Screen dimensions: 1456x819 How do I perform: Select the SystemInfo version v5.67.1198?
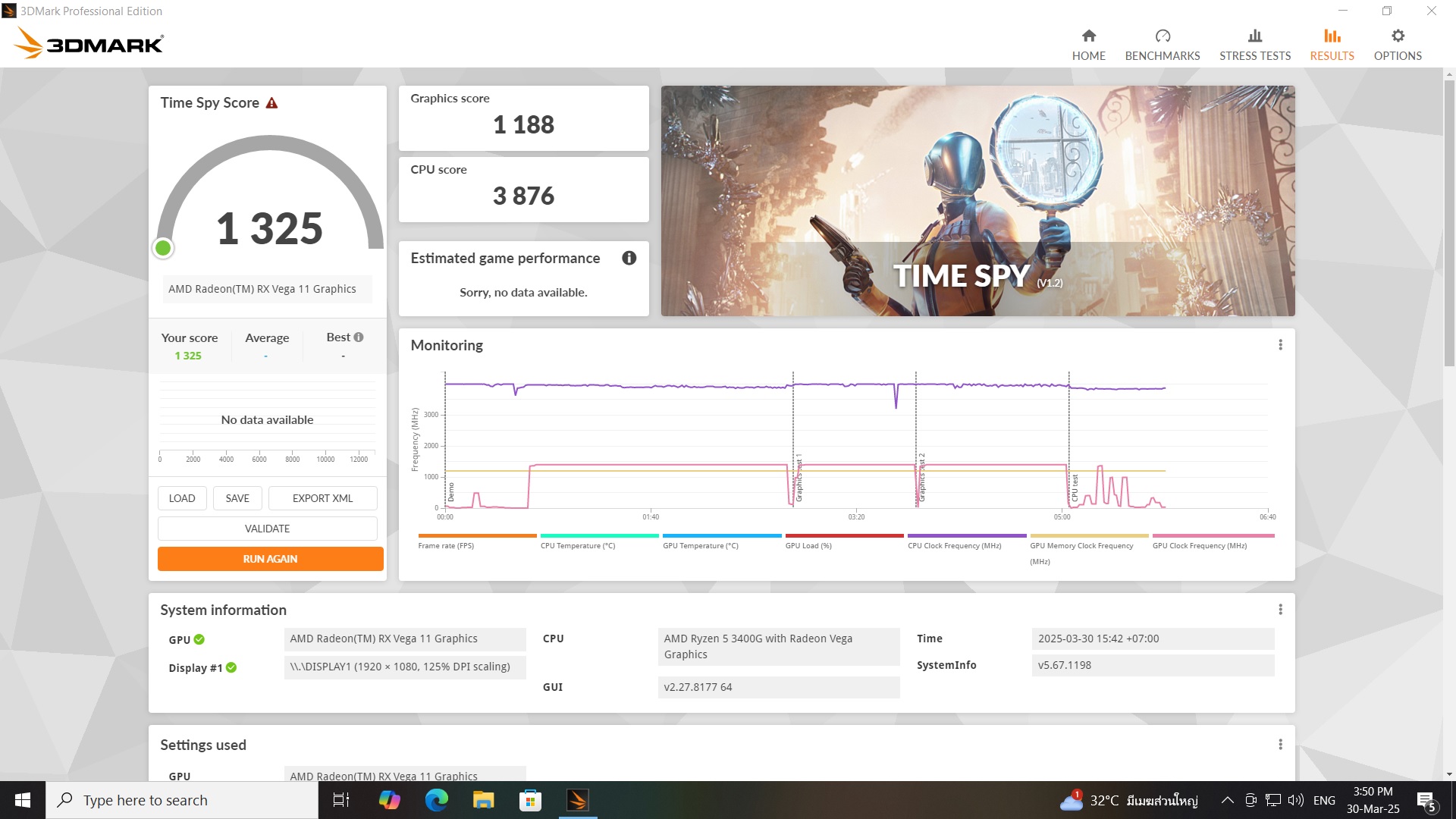(1153, 665)
